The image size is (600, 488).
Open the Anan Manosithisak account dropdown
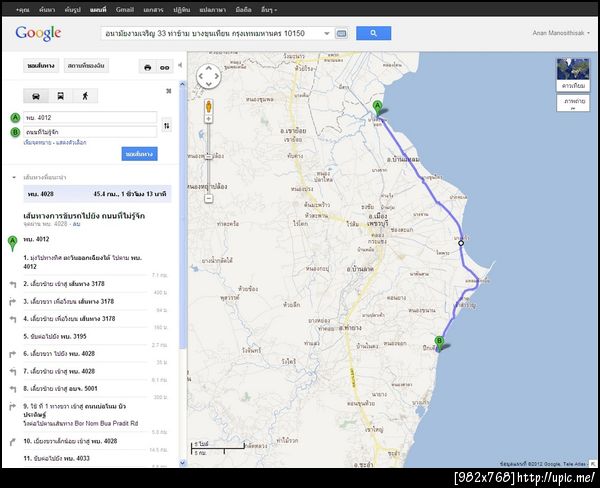click(561, 33)
